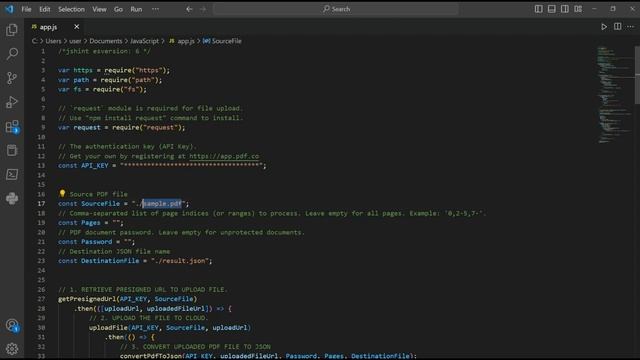Open the Run and Debug view
Viewport: 640px width, 360px height.
point(12,102)
